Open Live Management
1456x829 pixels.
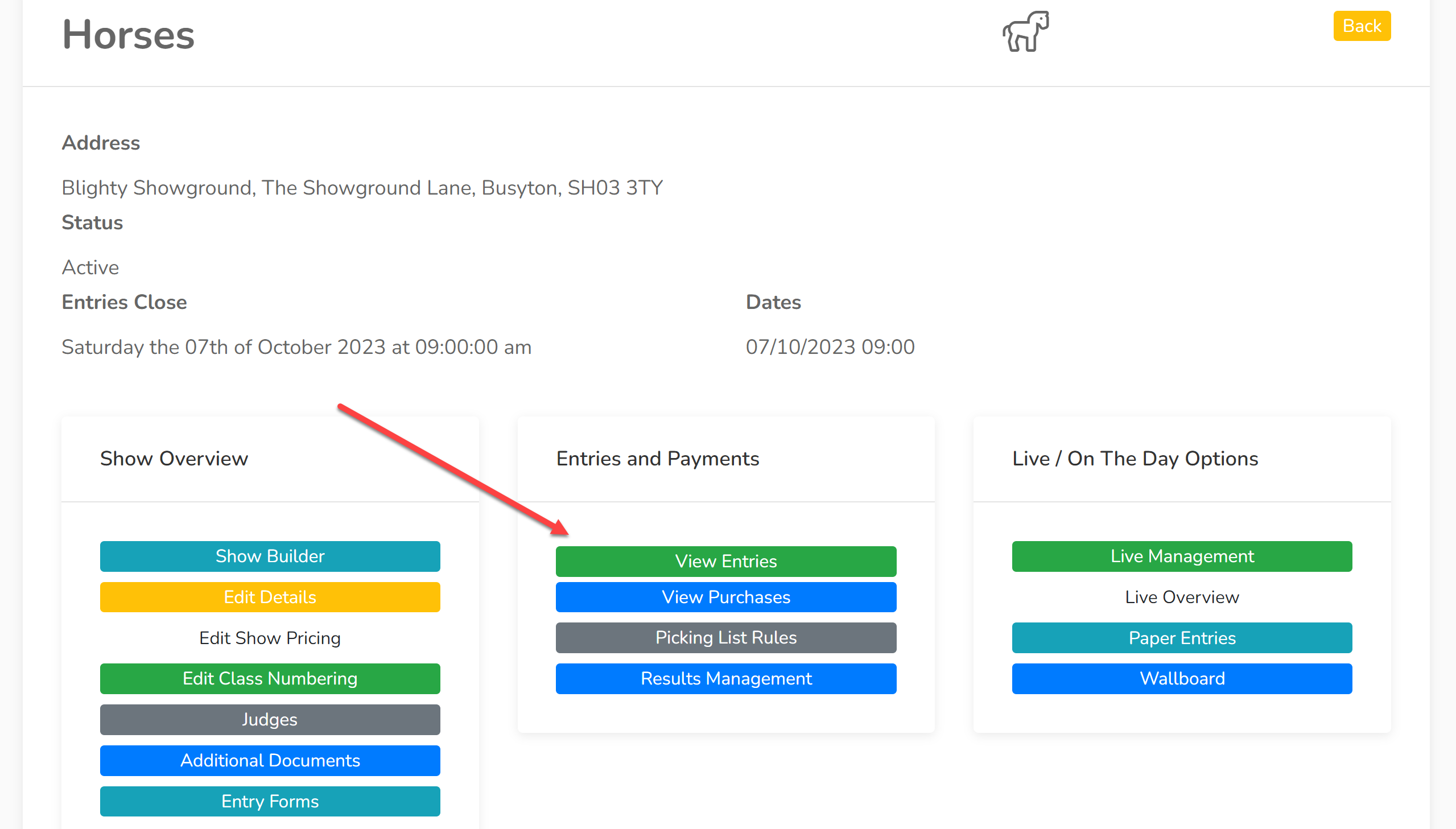[x=1182, y=556]
